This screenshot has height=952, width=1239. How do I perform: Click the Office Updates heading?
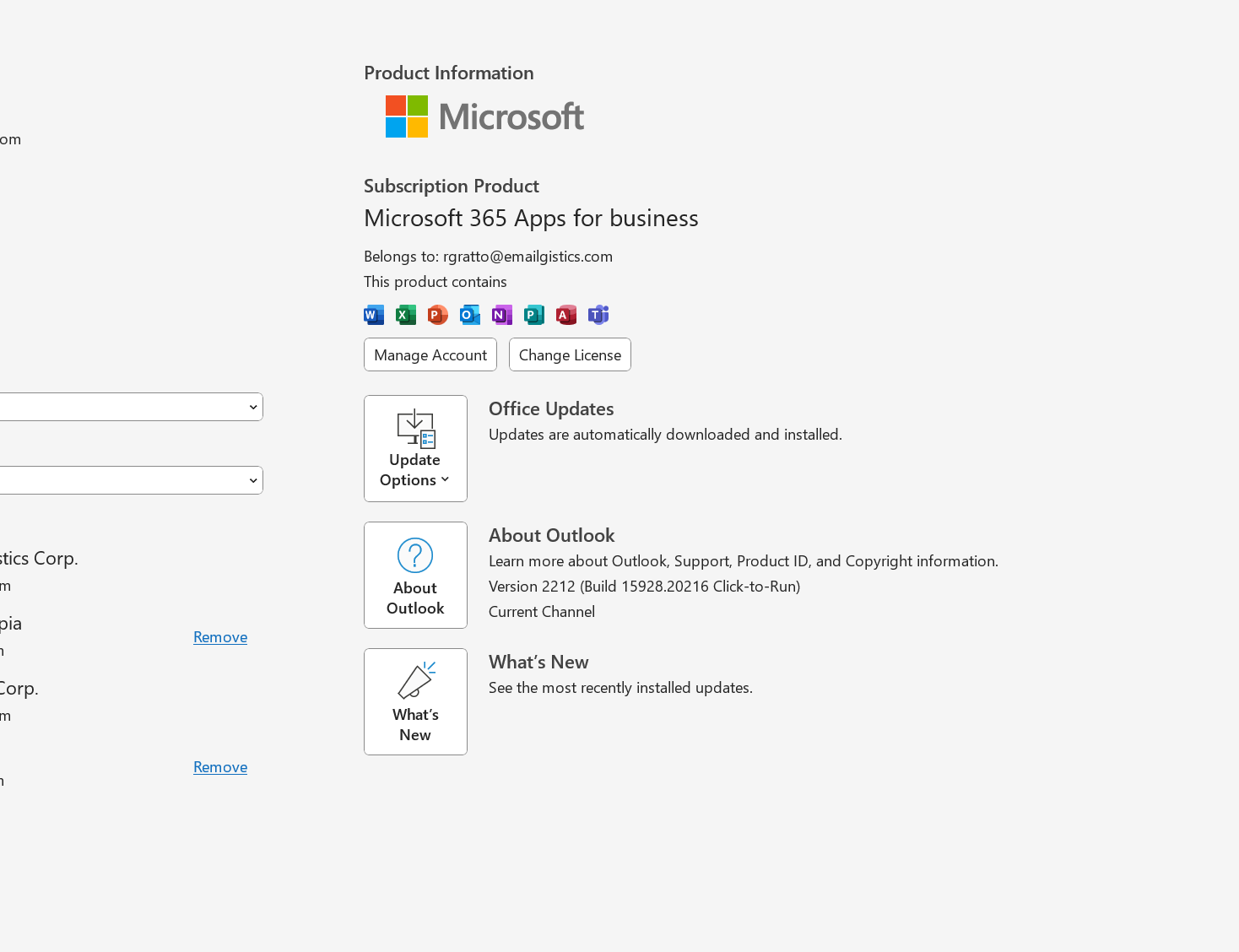coord(551,408)
